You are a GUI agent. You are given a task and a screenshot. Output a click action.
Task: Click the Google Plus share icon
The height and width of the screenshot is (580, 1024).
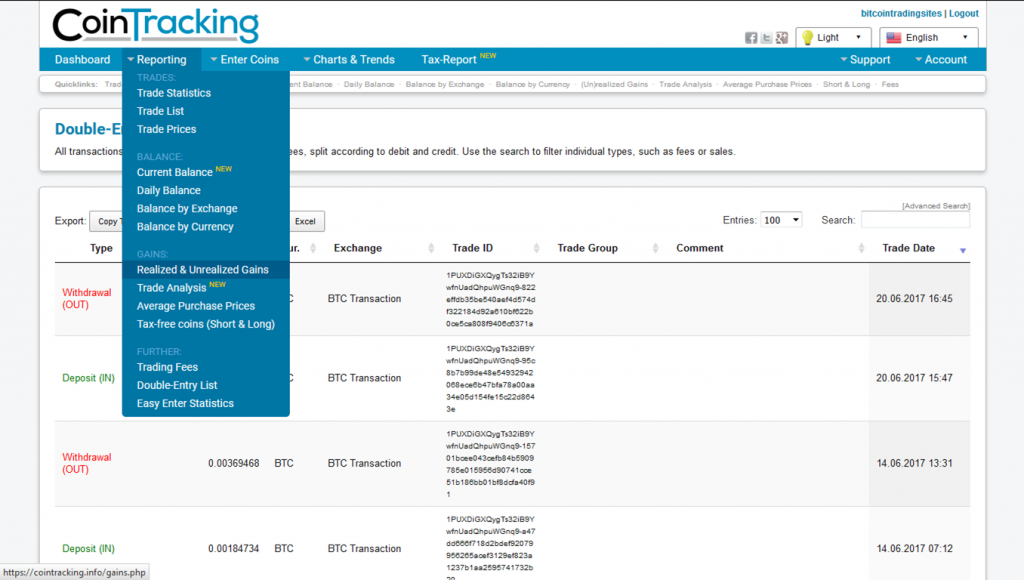pos(782,38)
